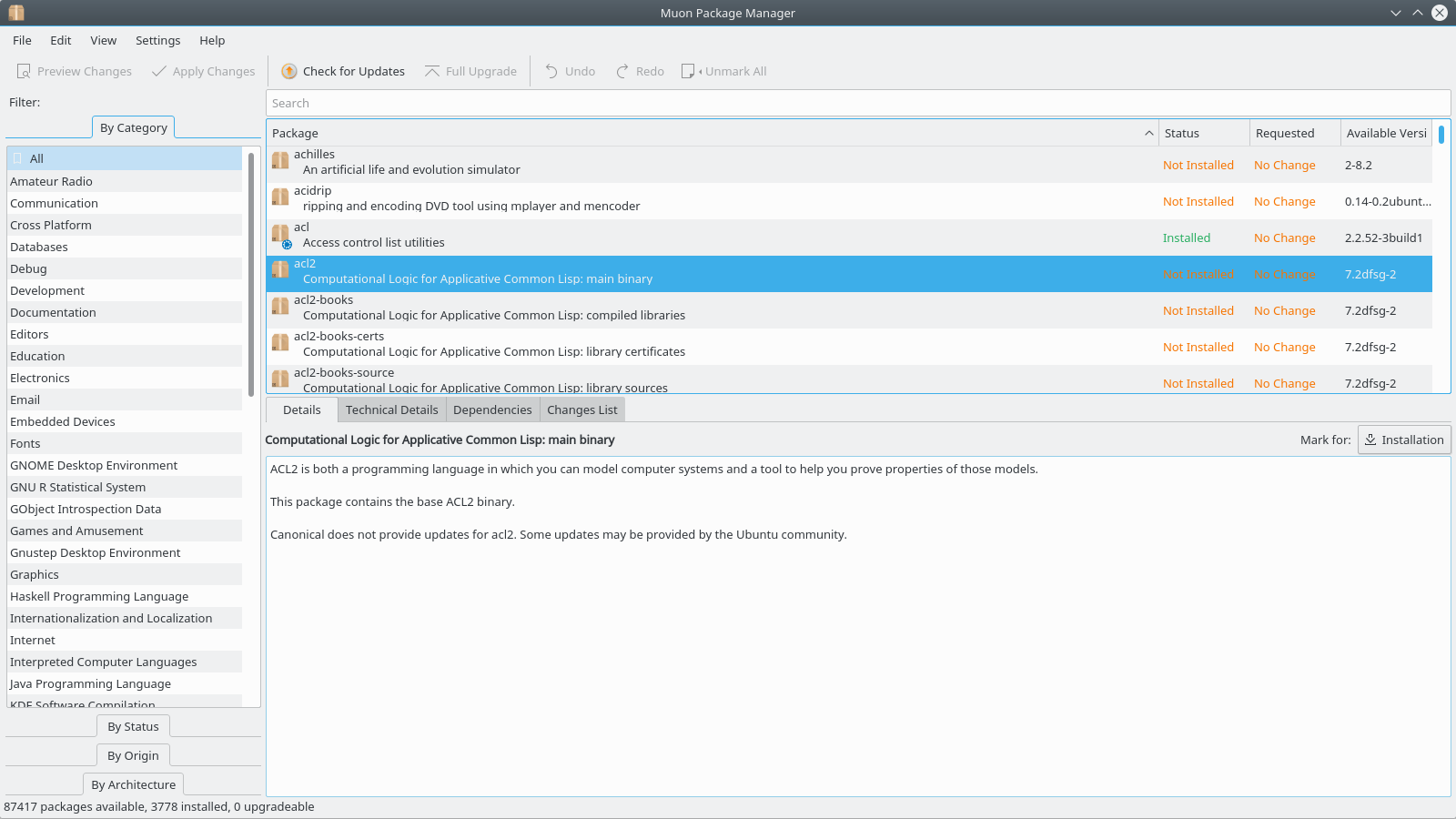
Task: Expand the By Status filter section
Action: click(x=133, y=726)
